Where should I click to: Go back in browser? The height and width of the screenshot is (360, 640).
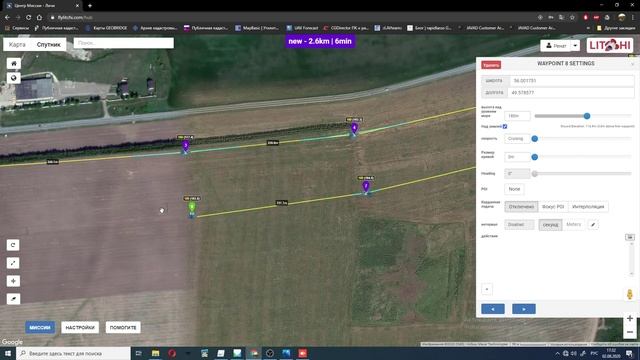click(7, 18)
